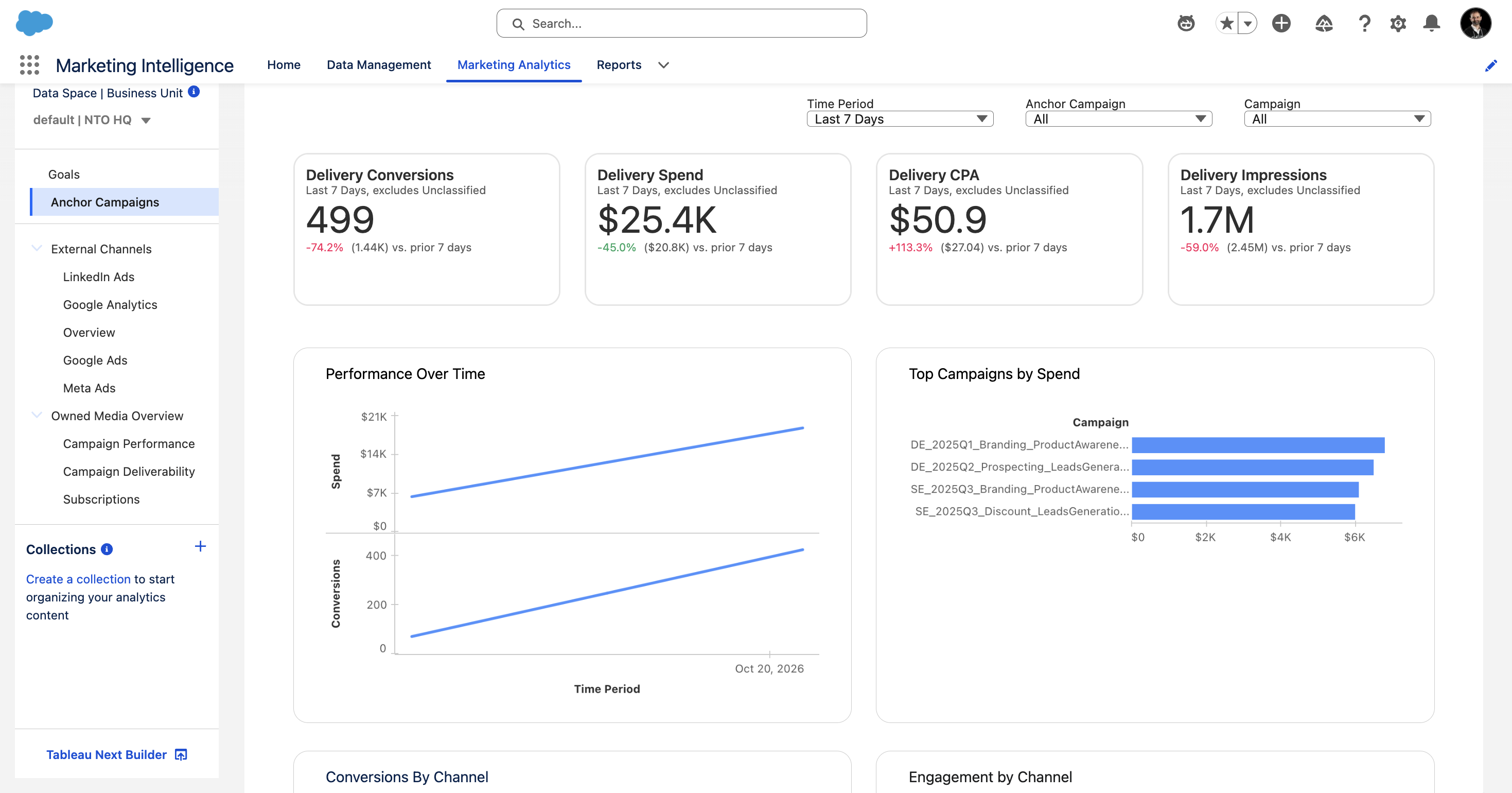The width and height of the screenshot is (1512, 793).
Task: Open LinkedIn Ads in the sidebar
Action: [x=99, y=277]
